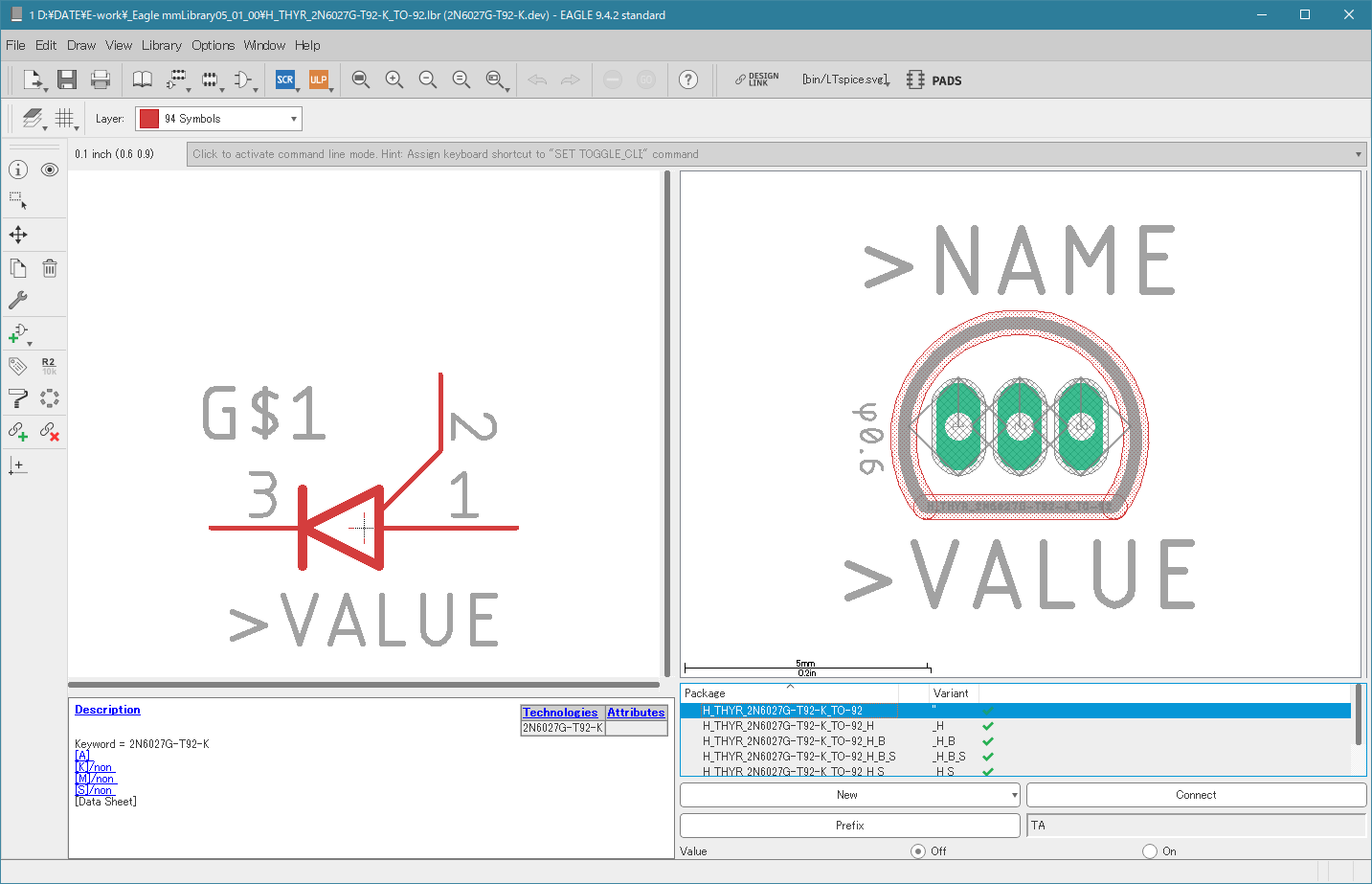Expand the command line history dropdown arrow
1372x884 pixels.
[x=1358, y=154]
